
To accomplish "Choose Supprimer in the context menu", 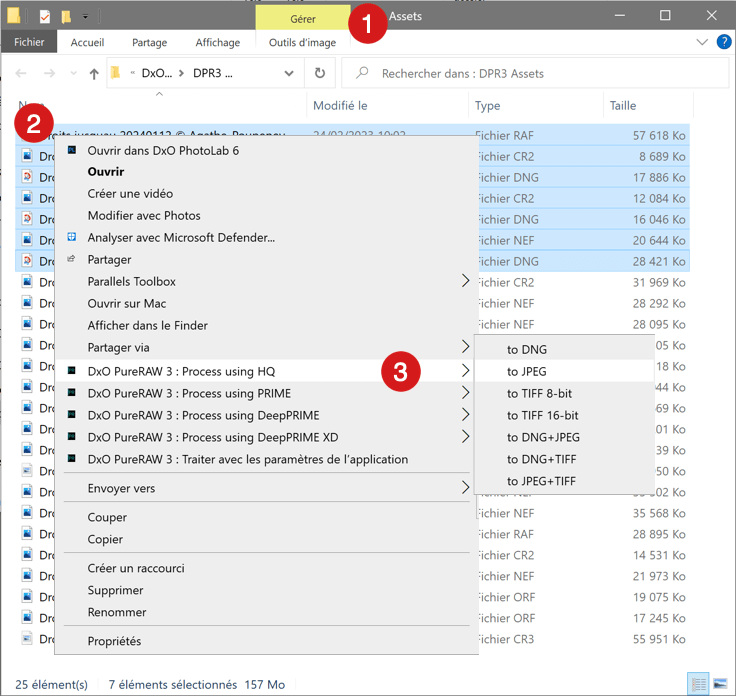I will click(x=115, y=590).
